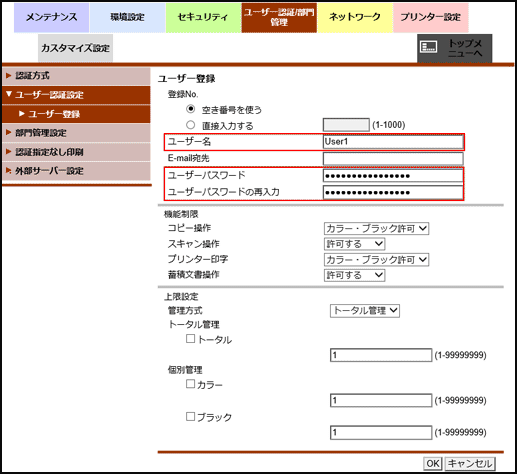Switch to the ネットワーク tab
Viewport: 517px width, 474px height.
click(355, 17)
